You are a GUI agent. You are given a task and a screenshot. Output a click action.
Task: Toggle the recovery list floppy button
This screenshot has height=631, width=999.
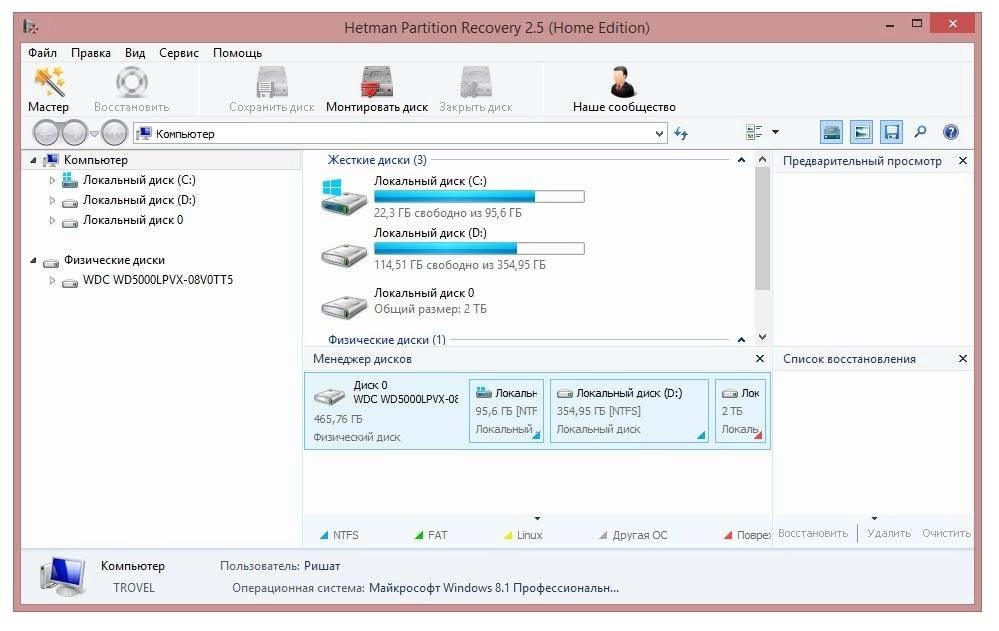[891, 132]
